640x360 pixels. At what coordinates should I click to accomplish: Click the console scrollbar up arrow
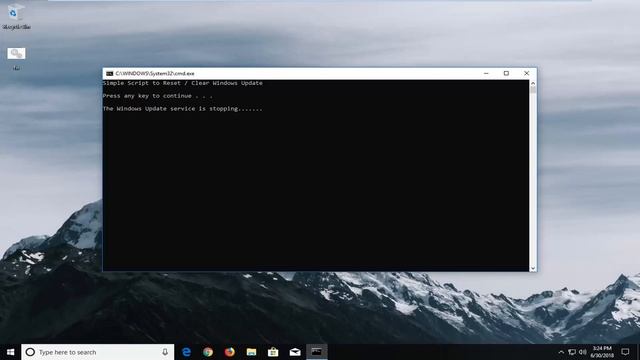(533, 83)
